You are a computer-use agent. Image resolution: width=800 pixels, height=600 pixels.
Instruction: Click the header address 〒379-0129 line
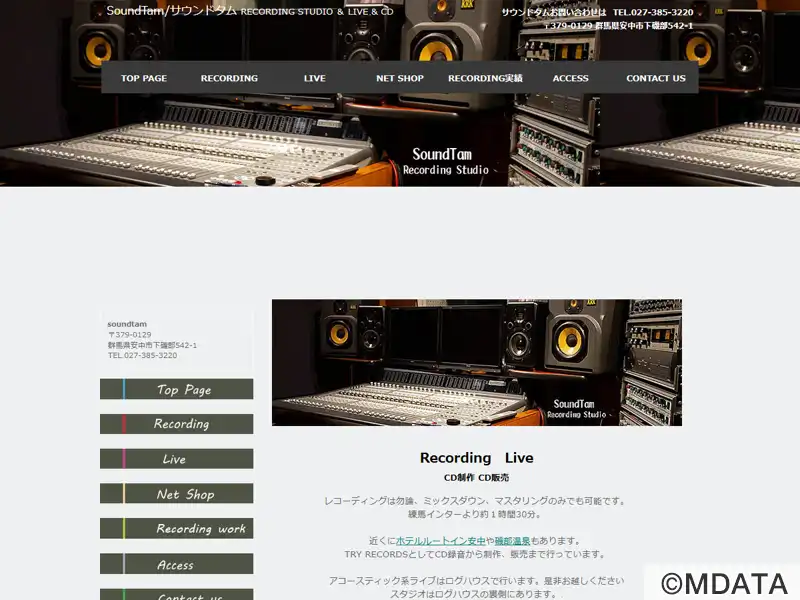coord(619,26)
